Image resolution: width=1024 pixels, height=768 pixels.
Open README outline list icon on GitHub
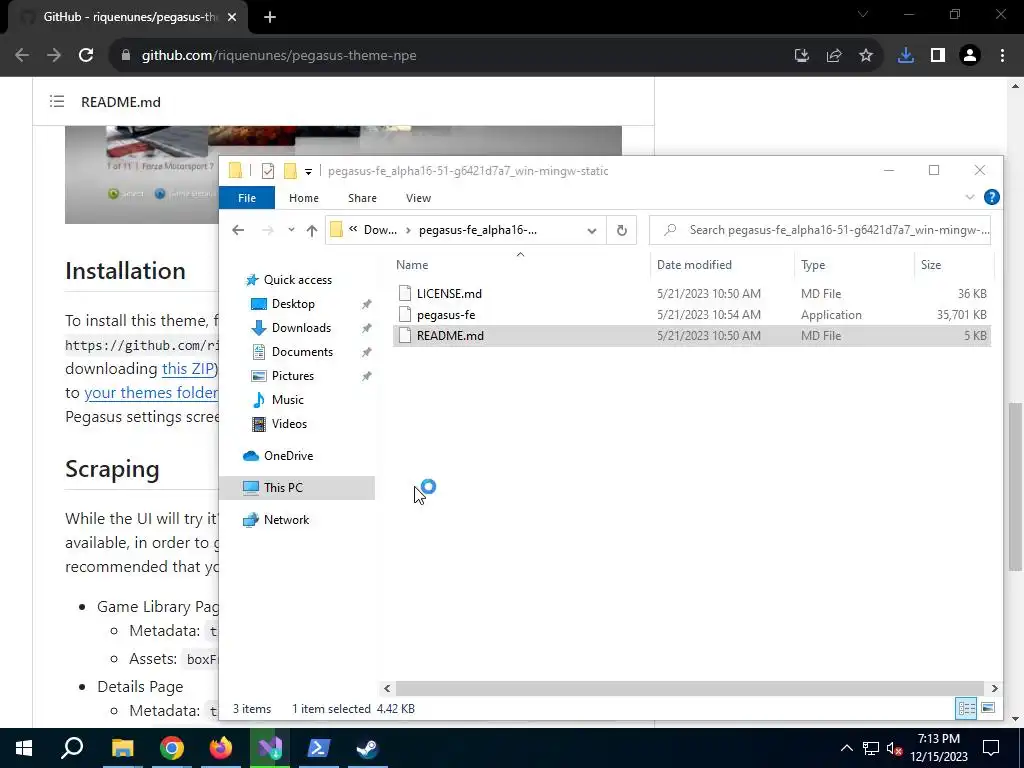pos(57,102)
